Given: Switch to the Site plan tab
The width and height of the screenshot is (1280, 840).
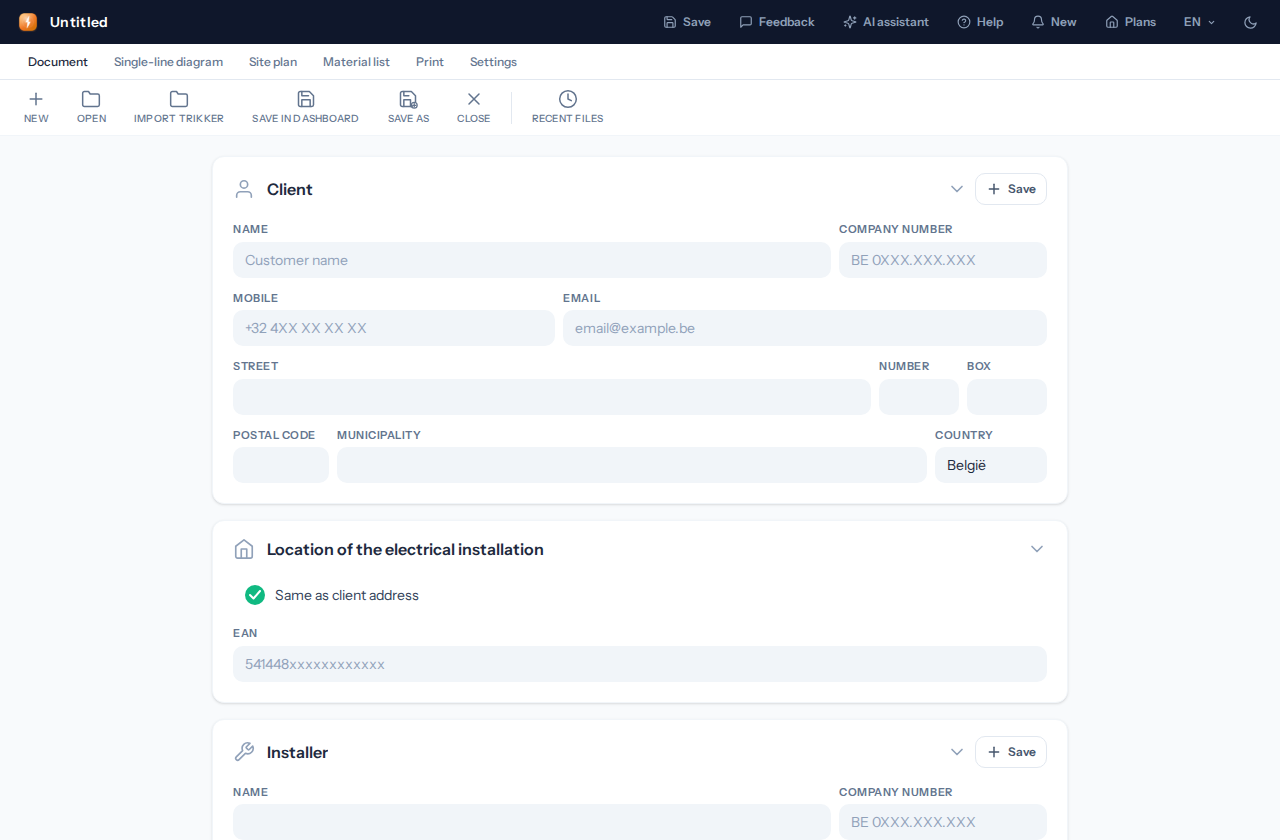Looking at the screenshot, I should 273,62.
